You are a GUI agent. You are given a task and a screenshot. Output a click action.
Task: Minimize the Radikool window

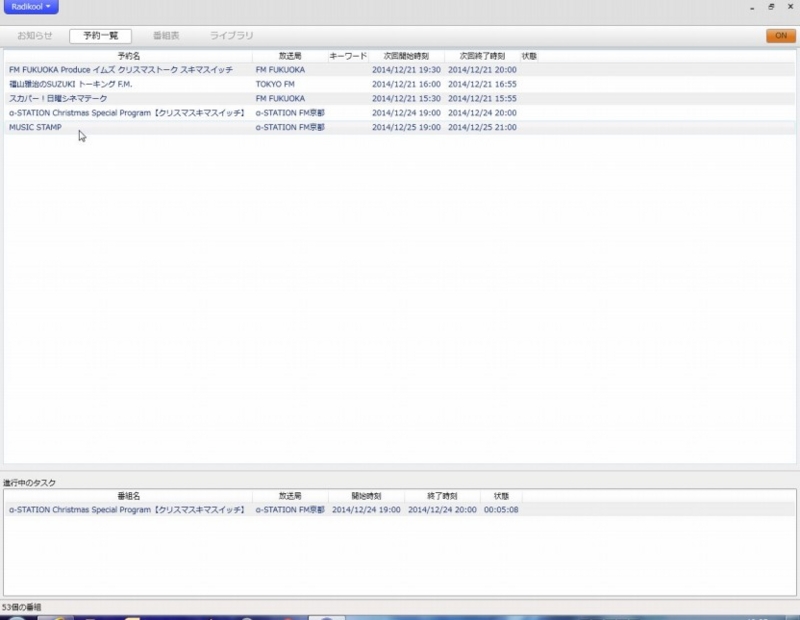click(752, 7)
